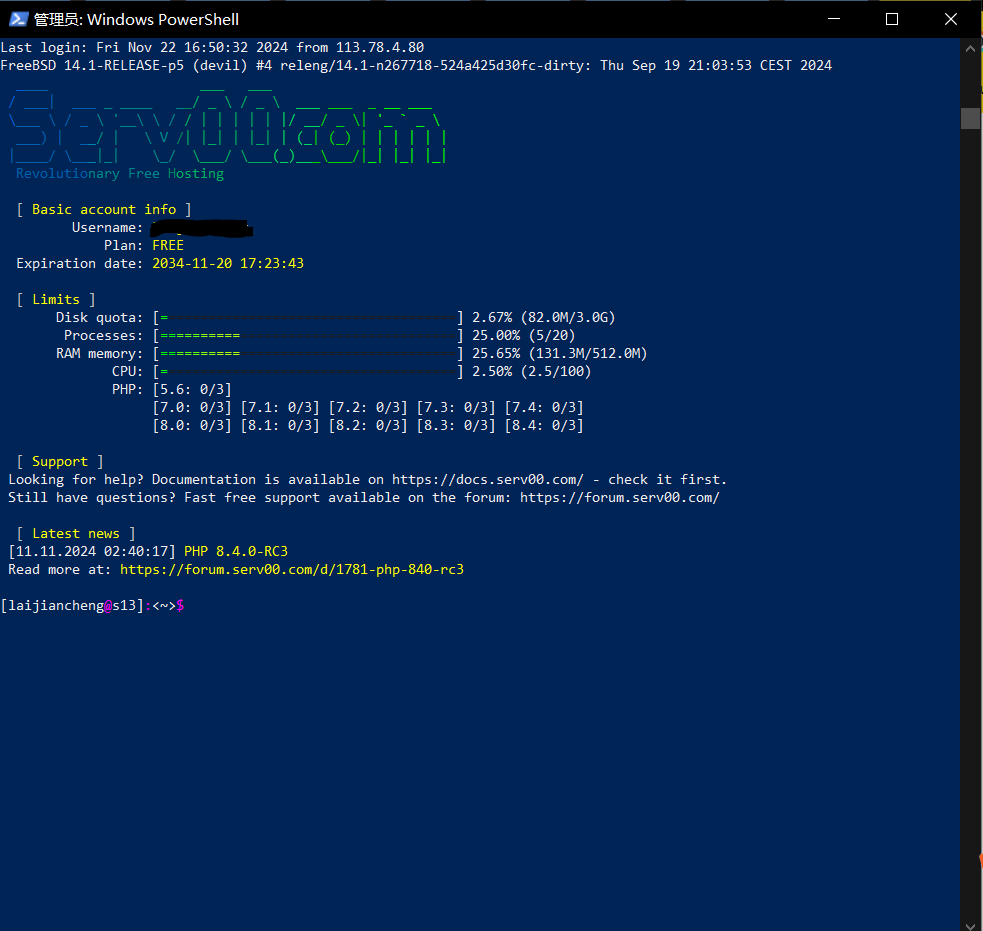Click the '[8.1: 0/3]' PHP entry
983x931 pixels.
pyautogui.click(x=280, y=426)
